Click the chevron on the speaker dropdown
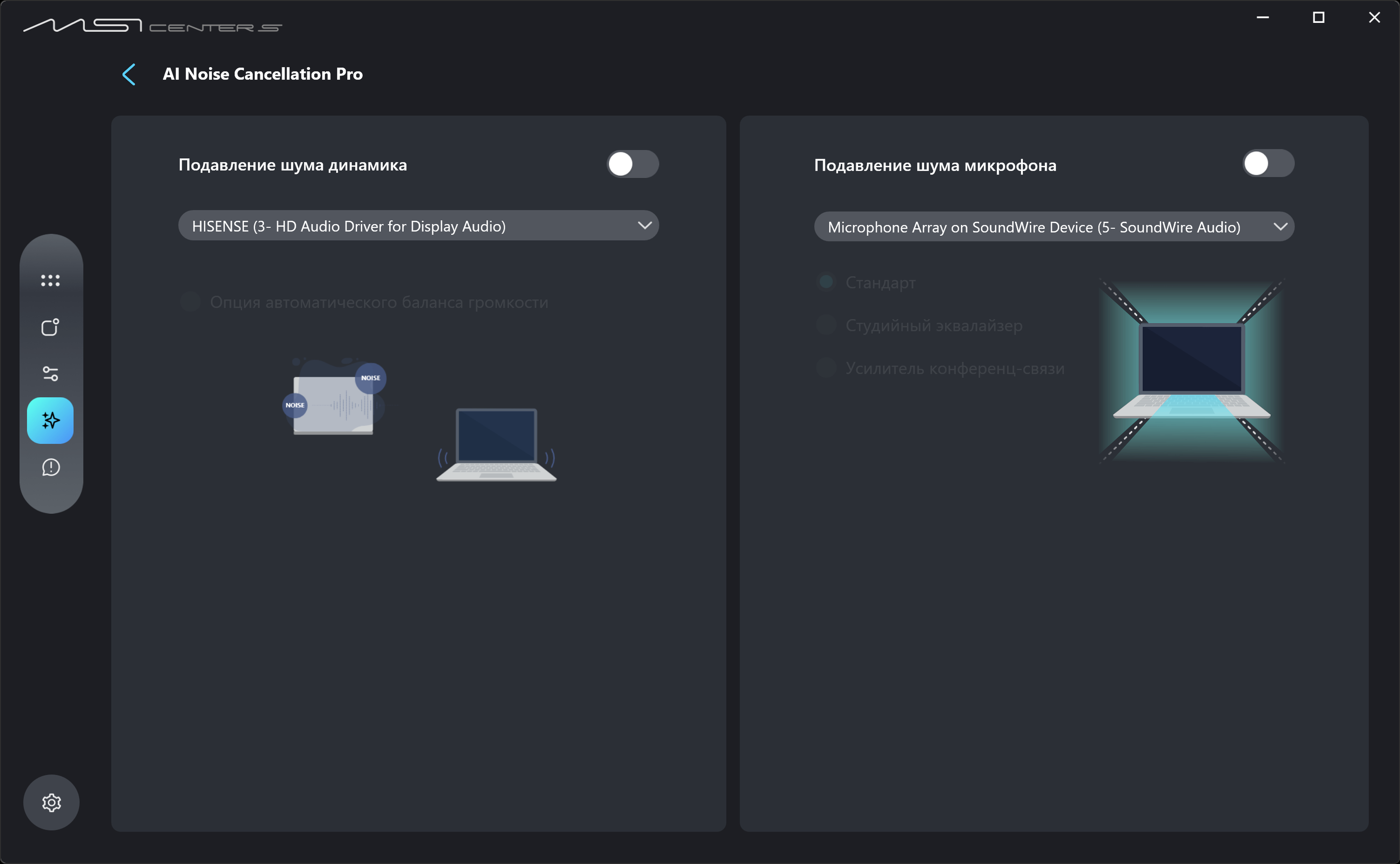This screenshot has width=1400, height=864. pos(644,226)
